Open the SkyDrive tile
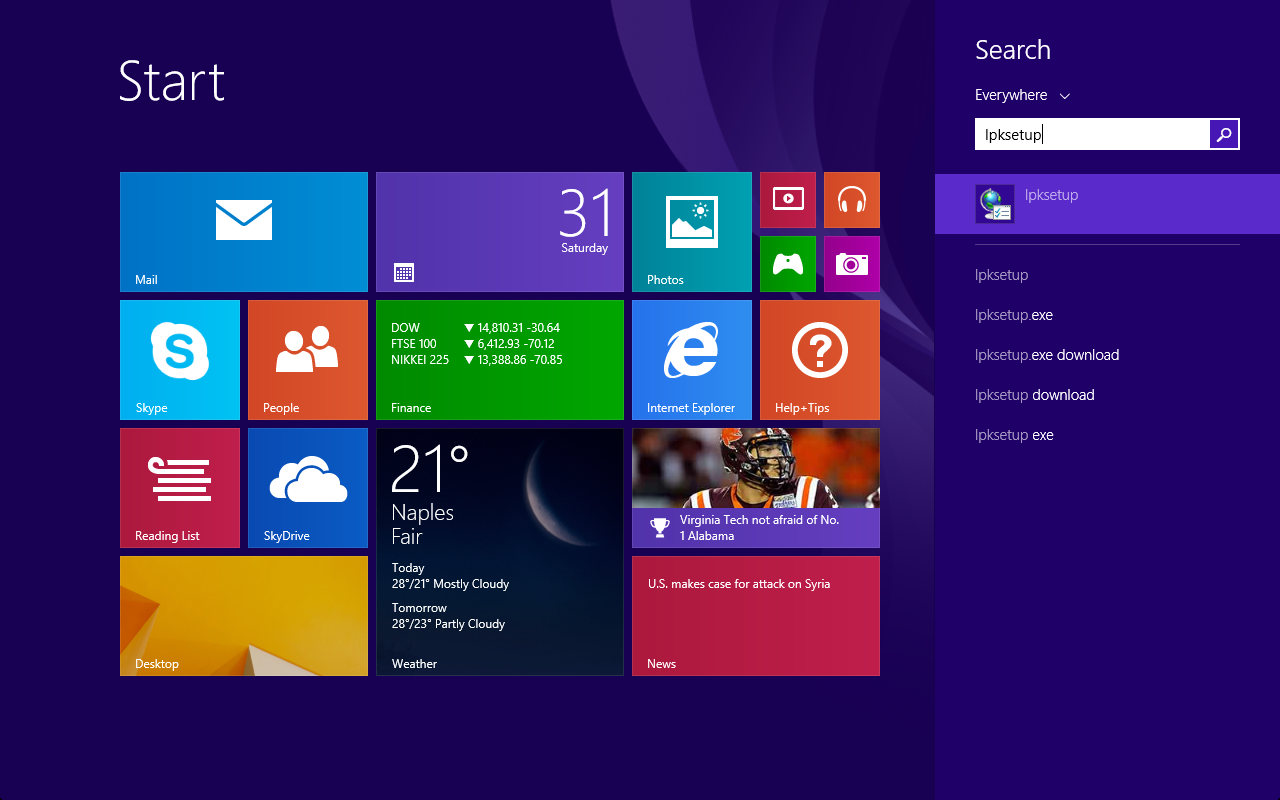 (x=308, y=488)
